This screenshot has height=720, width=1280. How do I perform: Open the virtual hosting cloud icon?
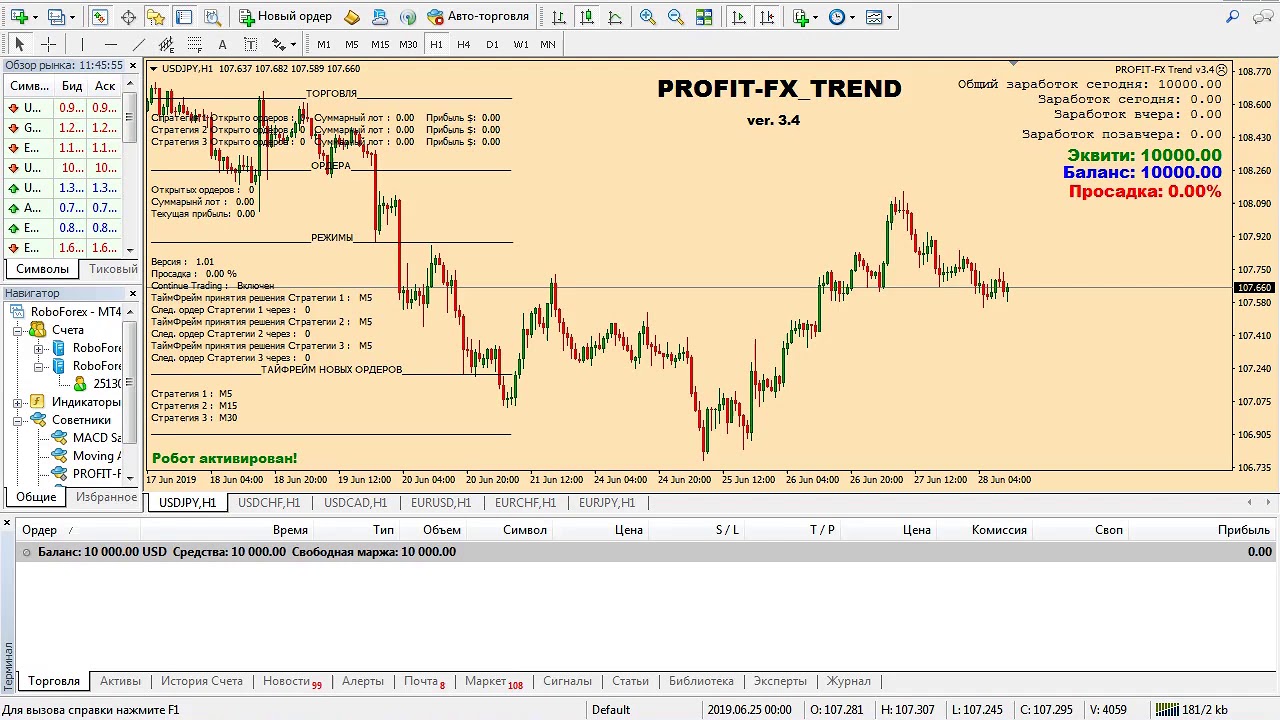pos(380,17)
